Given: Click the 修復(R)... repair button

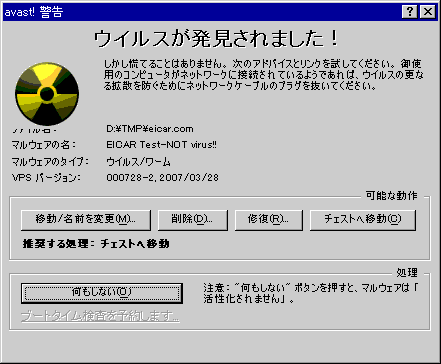Looking at the screenshot, I should (x=269, y=220).
